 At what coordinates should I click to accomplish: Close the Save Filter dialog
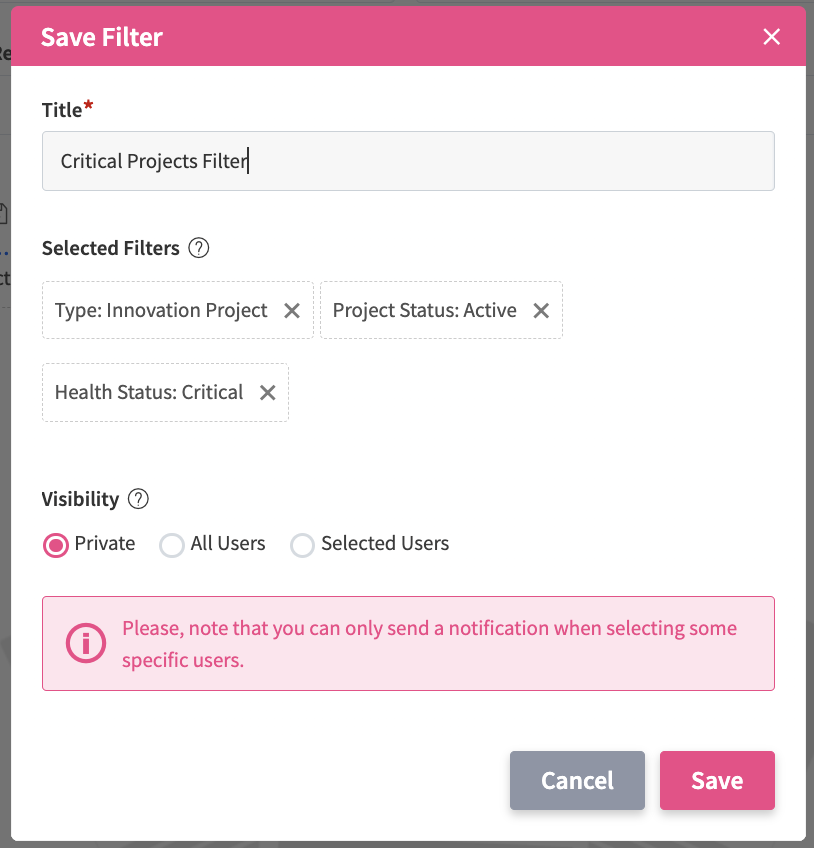[x=772, y=38]
